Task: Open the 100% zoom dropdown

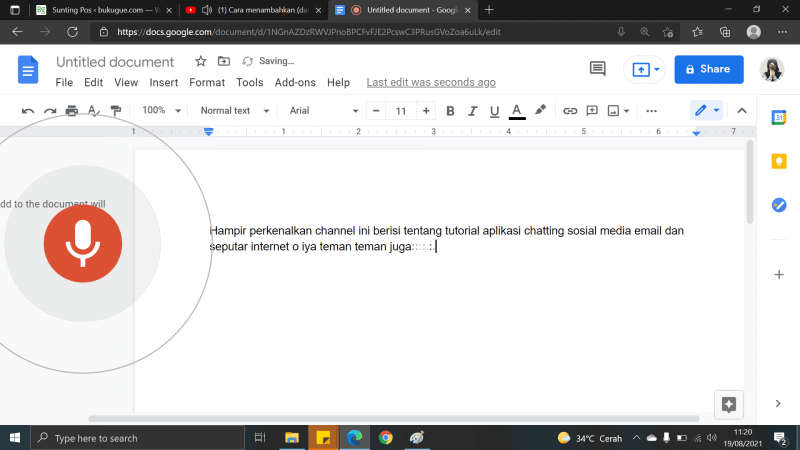Action: click(x=161, y=110)
